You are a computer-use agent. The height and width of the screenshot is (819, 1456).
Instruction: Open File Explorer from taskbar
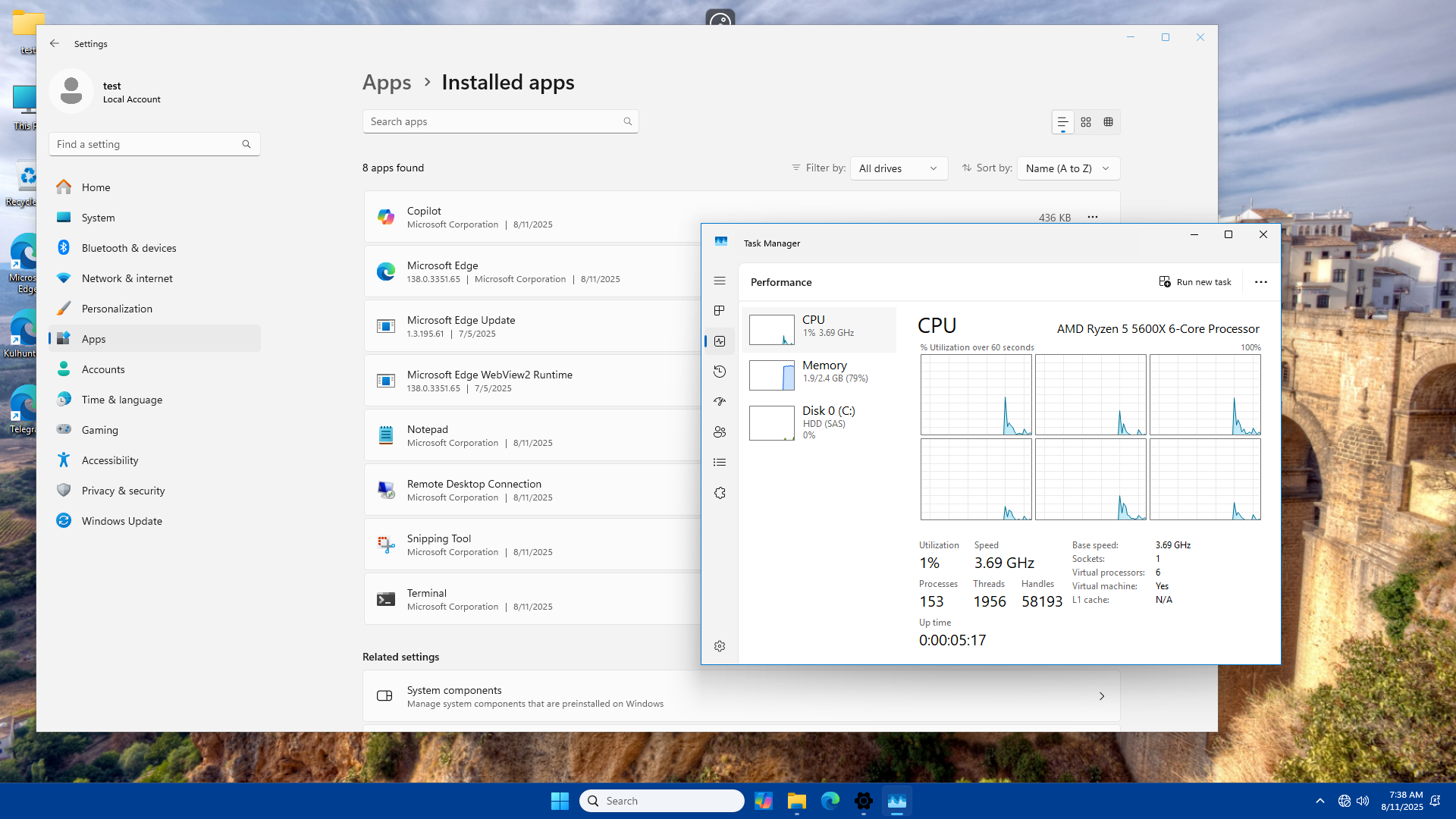pyautogui.click(x=797, y=801)
